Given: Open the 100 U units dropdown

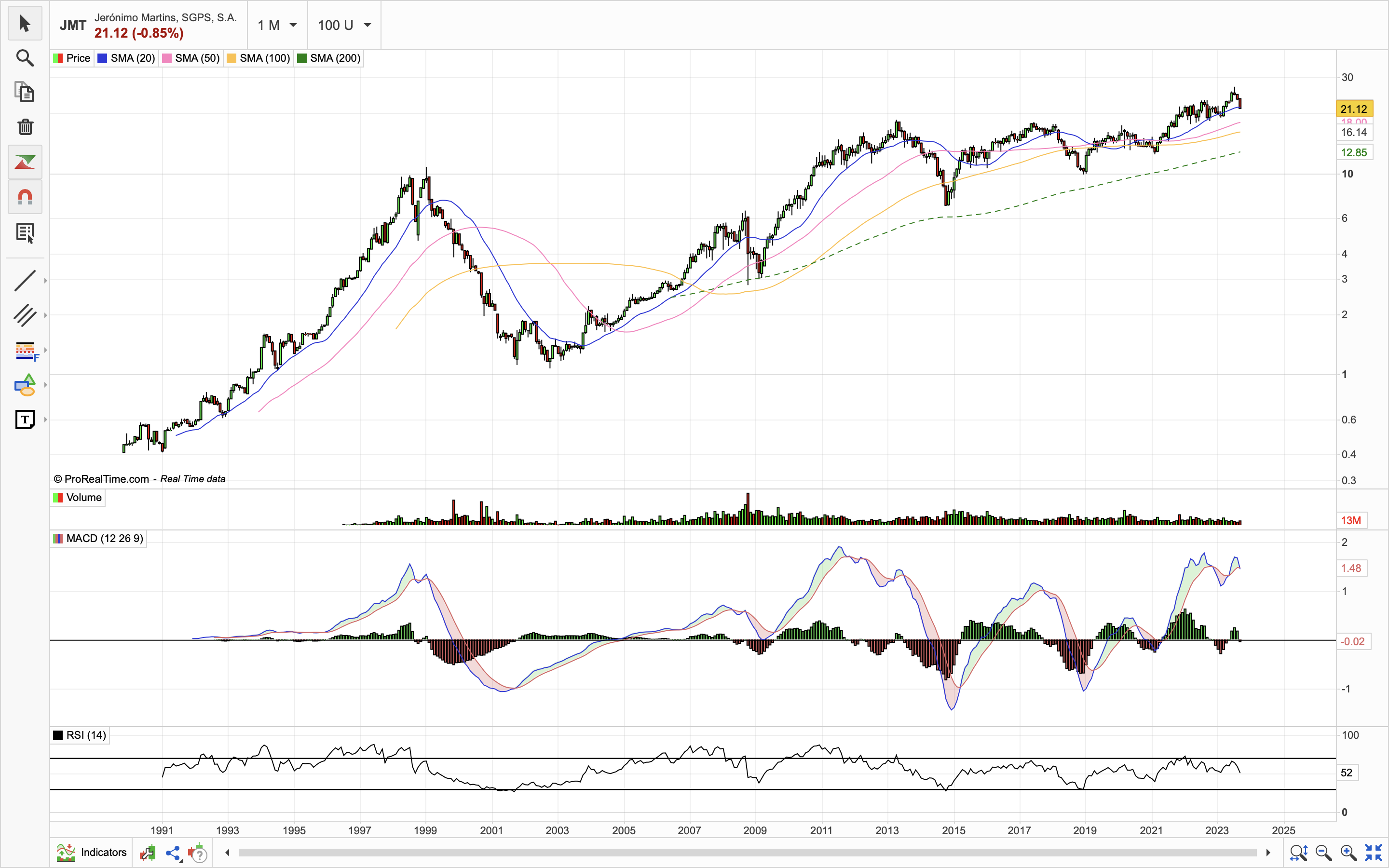Looking at the screenshot, I should (344, 25).
